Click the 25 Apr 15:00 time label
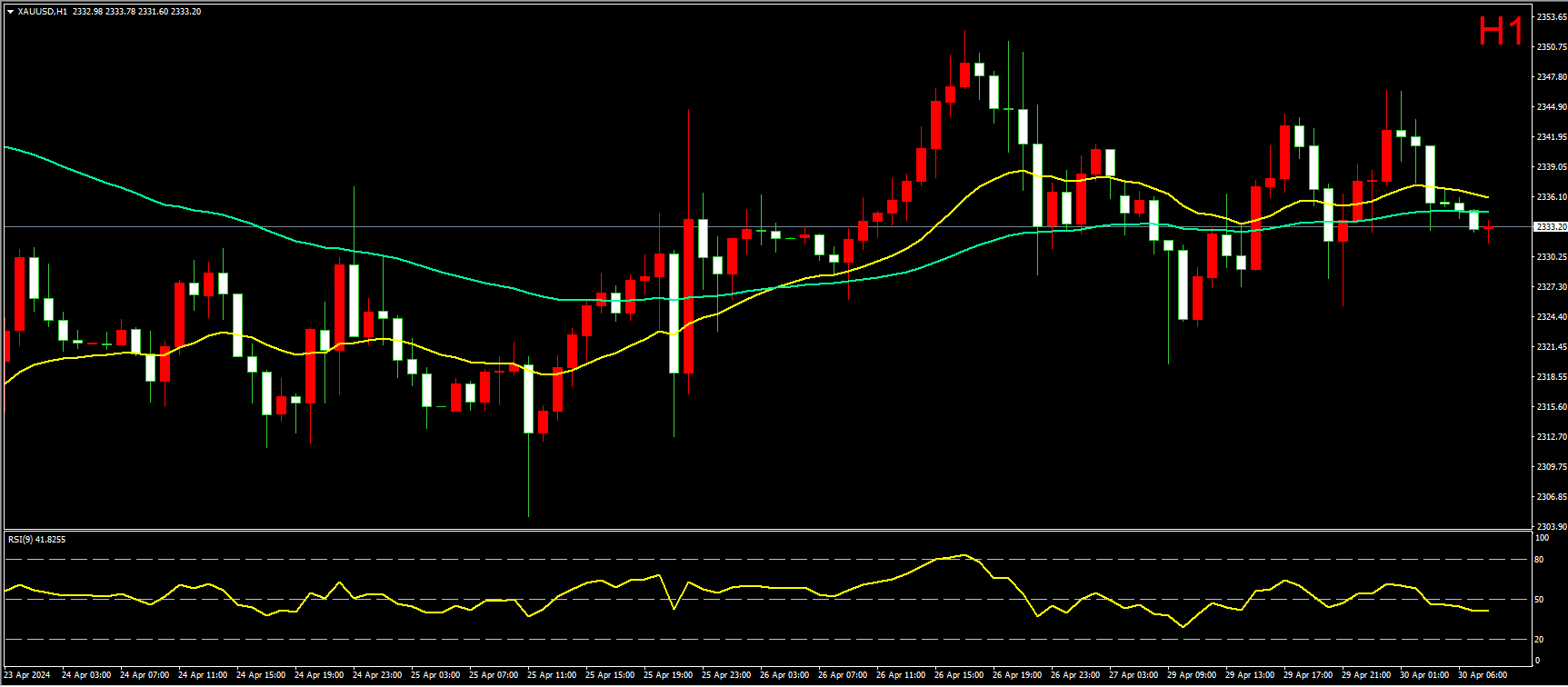This screenshot has height=687, width=1568. pos(610,675)
